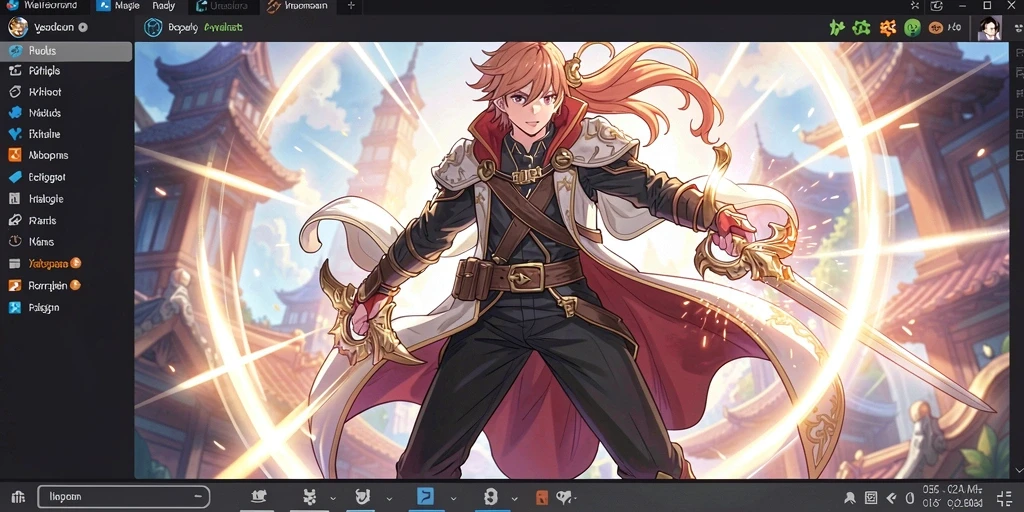Click the green round face icon
1024x512 pixels.
coord(912,28)
